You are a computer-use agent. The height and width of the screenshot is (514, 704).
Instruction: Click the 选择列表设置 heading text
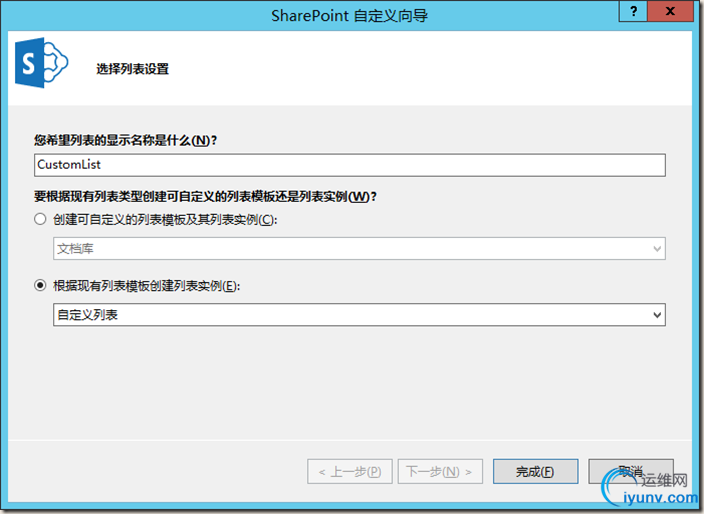tap(132, 69)
